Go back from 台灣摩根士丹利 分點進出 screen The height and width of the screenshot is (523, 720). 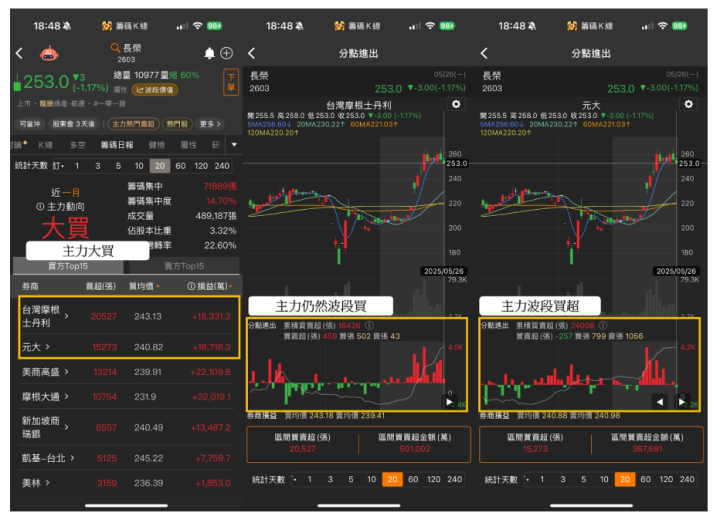point(252,53)
